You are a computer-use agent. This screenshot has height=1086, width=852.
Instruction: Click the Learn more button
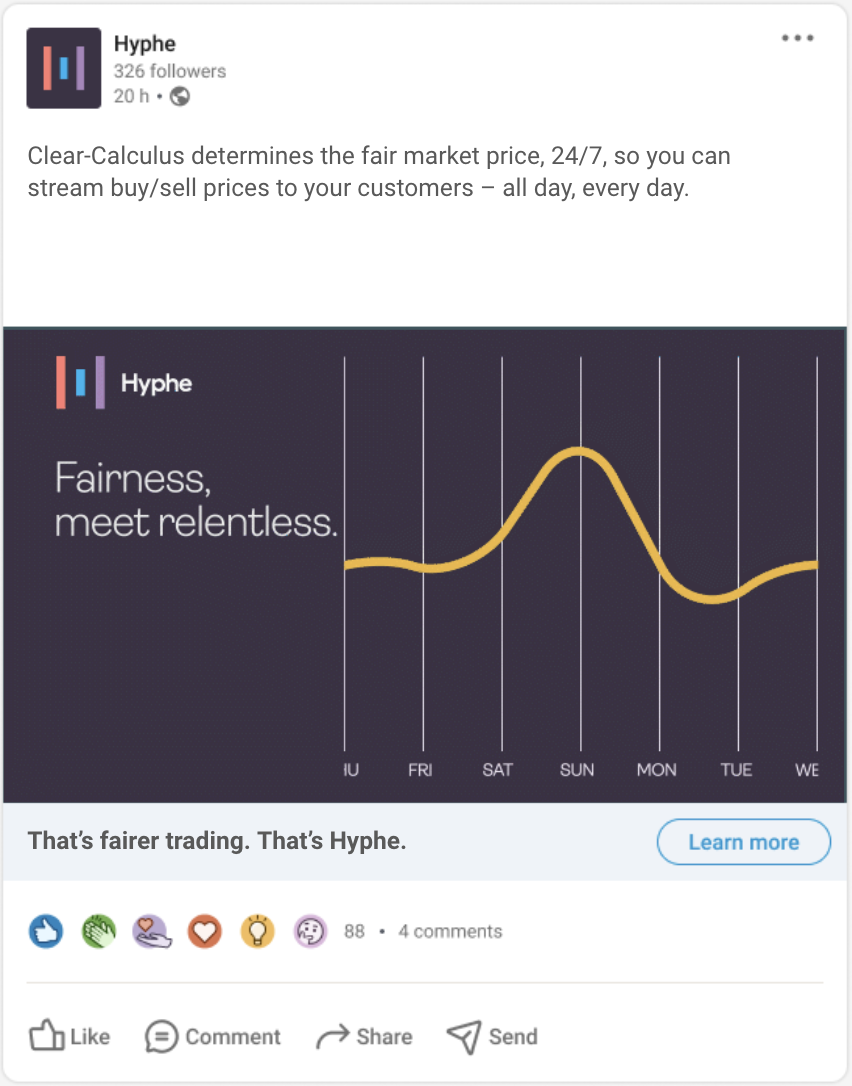pyautogui.click(x=743, y=842)
